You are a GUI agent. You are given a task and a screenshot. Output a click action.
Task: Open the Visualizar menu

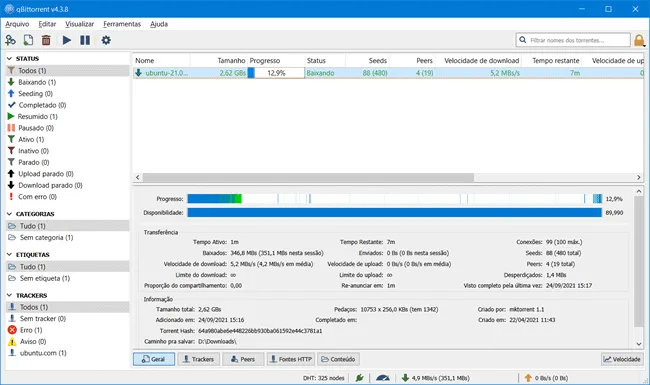[79, 24]
